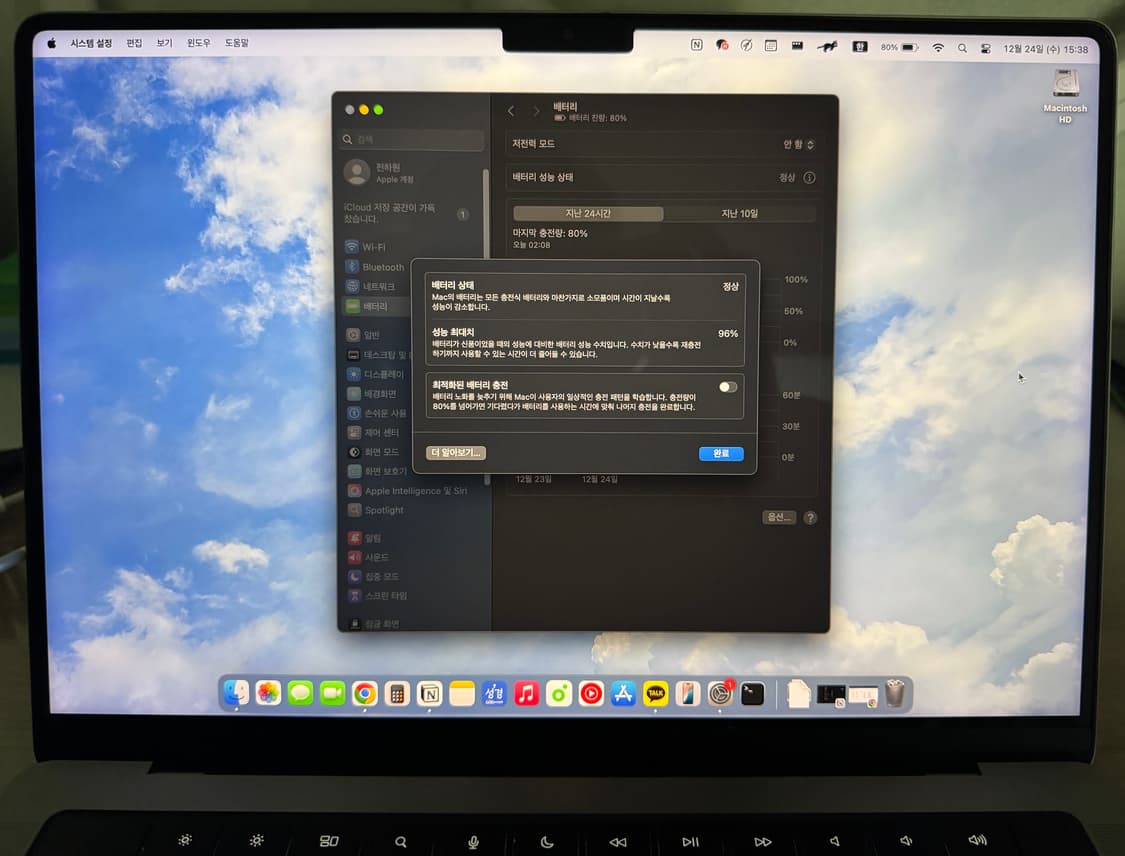1125x856 pixels.
Task: Click the back chevron in battery pane
Action: [511, 111]
